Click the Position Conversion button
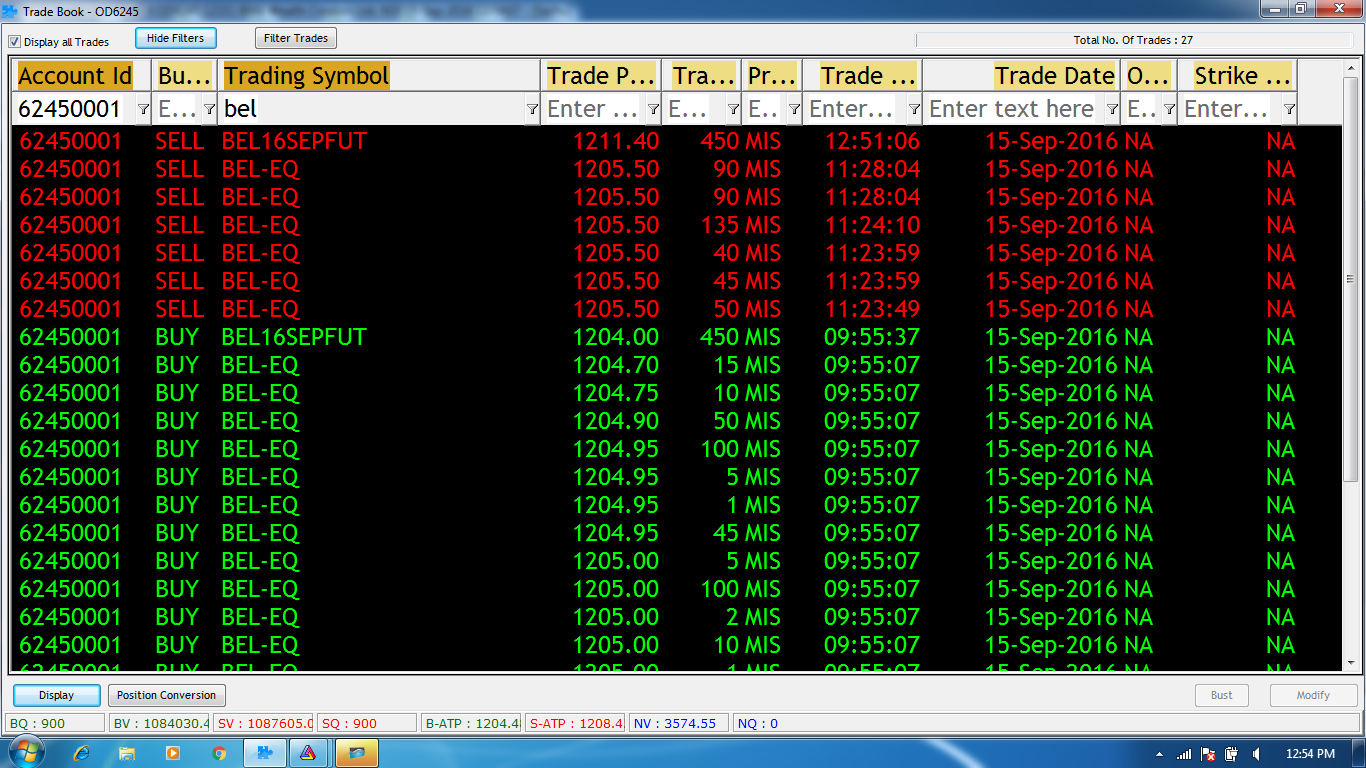 pos(166,695)
